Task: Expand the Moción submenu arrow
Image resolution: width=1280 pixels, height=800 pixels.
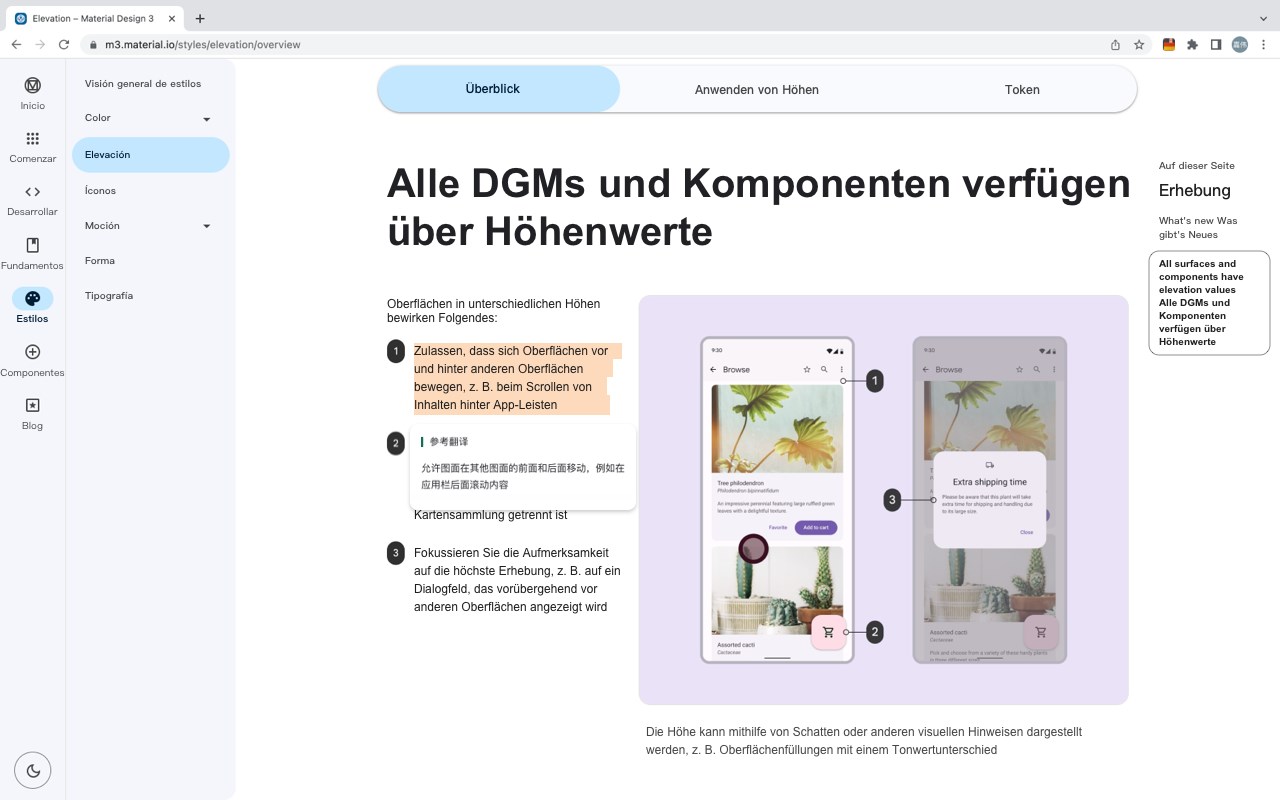Action: click(x=207, y=226)
